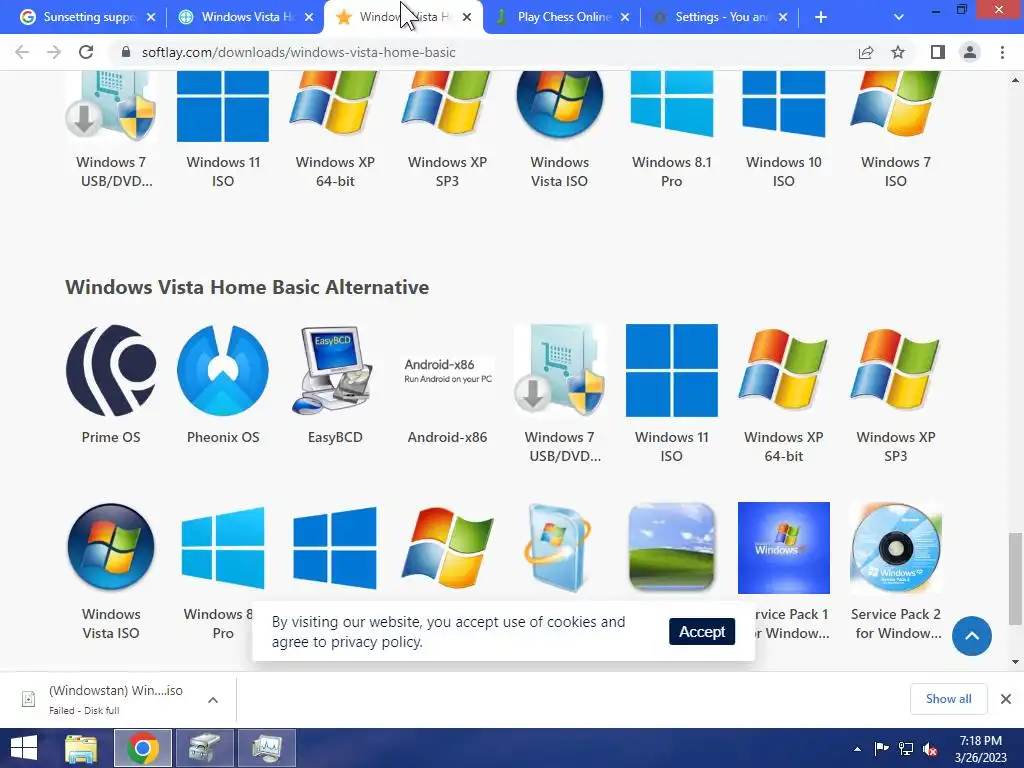Accept the cookies notice
The image size is (1024, 768).
pos(702,632)
